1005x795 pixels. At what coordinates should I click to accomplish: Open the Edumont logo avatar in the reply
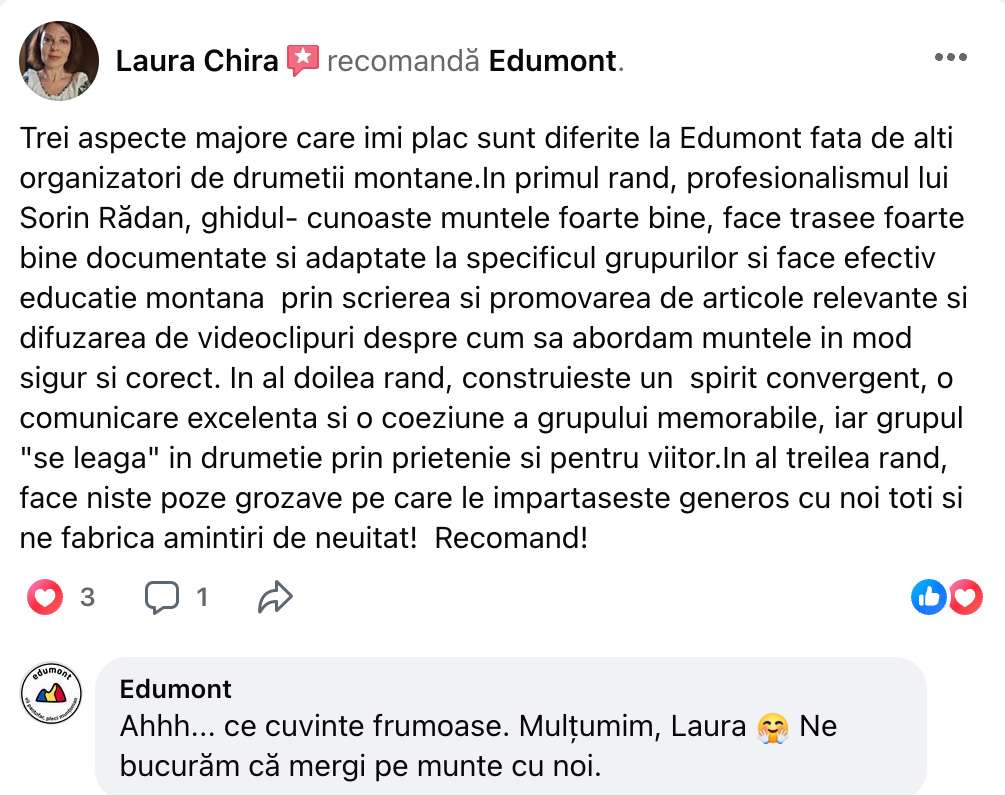coord(52,695)
